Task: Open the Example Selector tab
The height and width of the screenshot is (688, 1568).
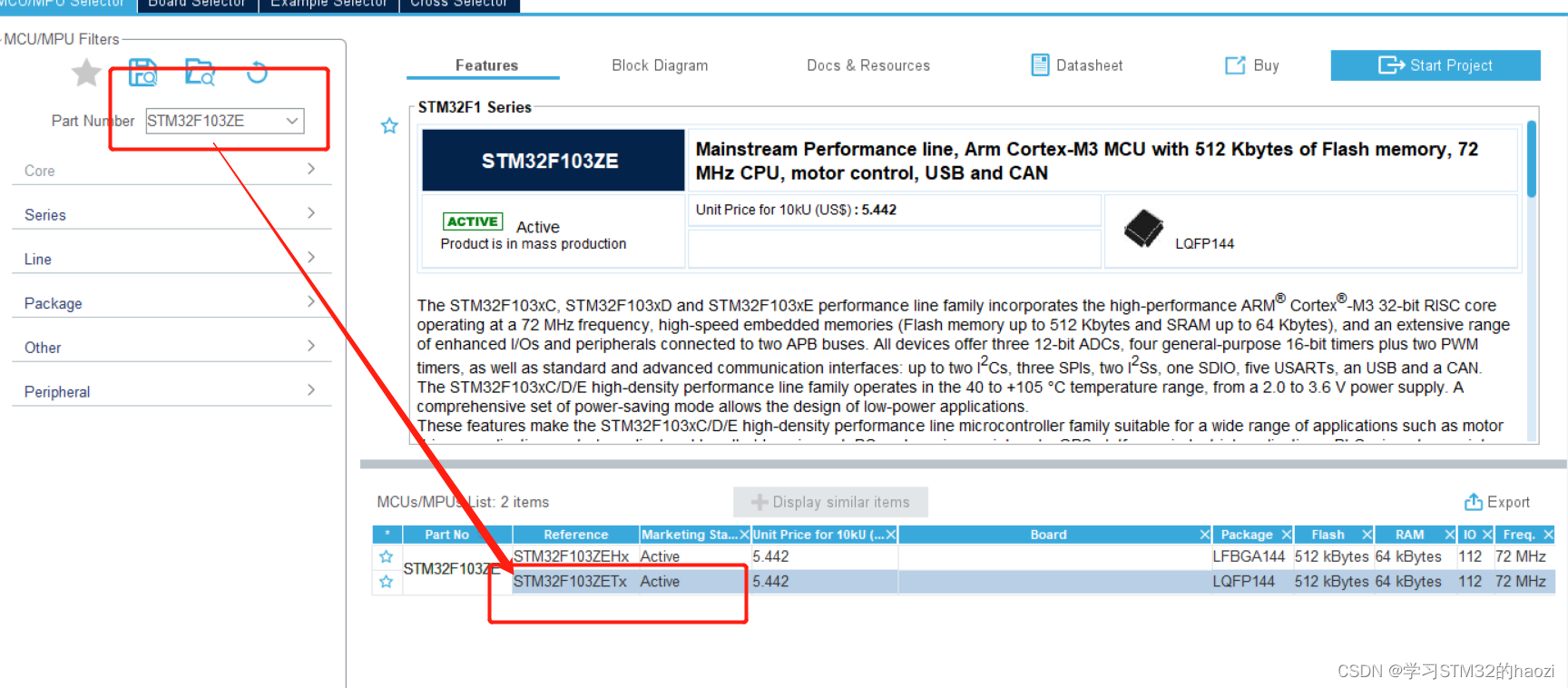Action: (x=328, y=4)
